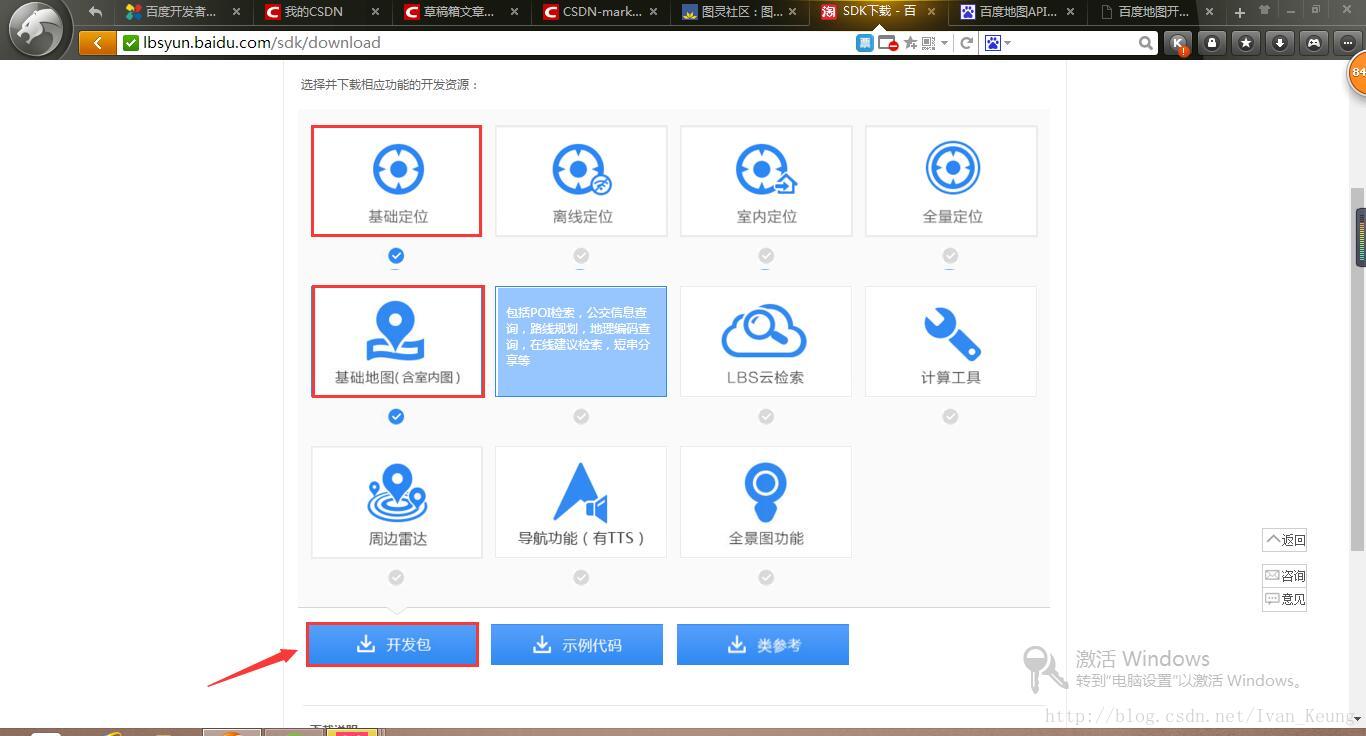Select the 导航功能(有TTS) card
This screenshot has height=736, width=1366.
coord(581,502)
